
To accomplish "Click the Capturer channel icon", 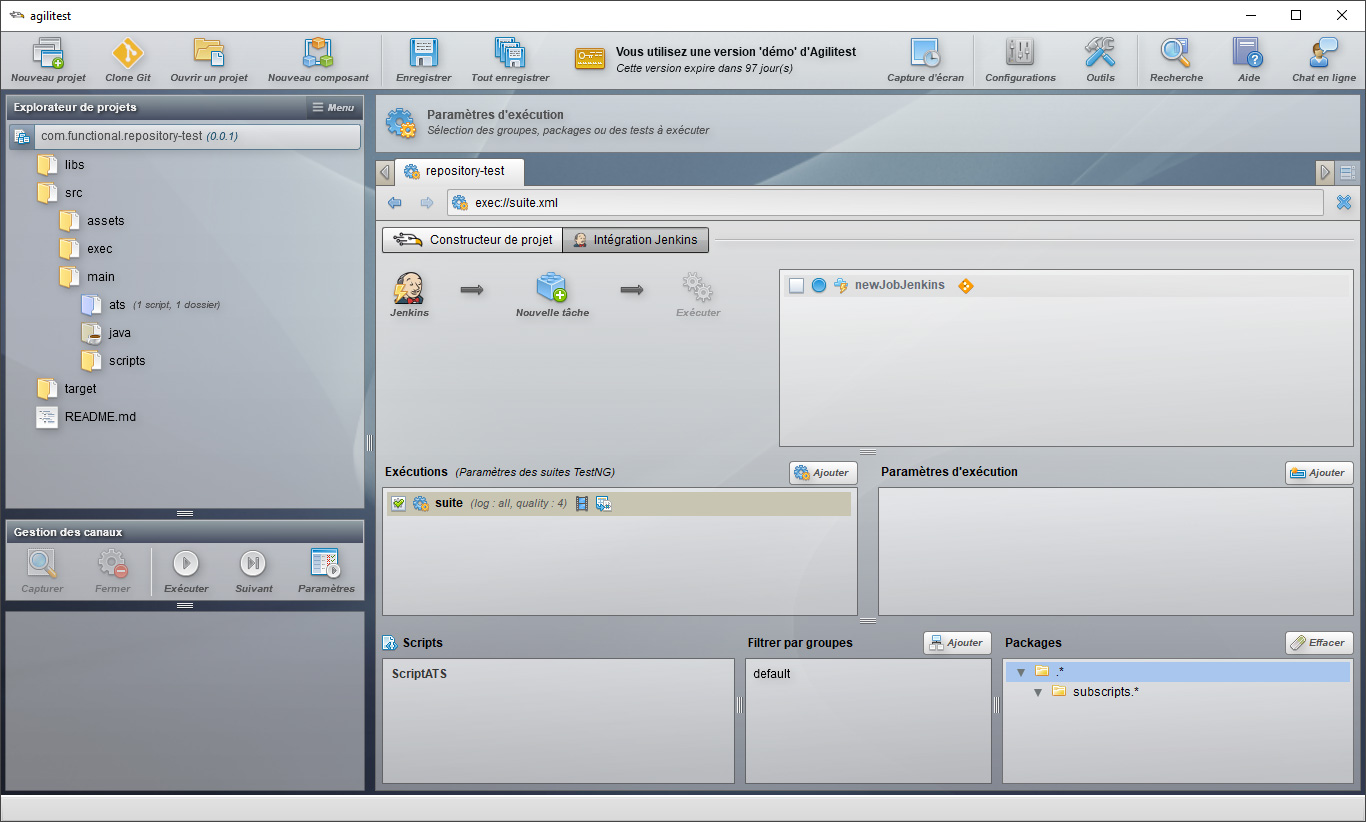I will click(x=42, y=563).
